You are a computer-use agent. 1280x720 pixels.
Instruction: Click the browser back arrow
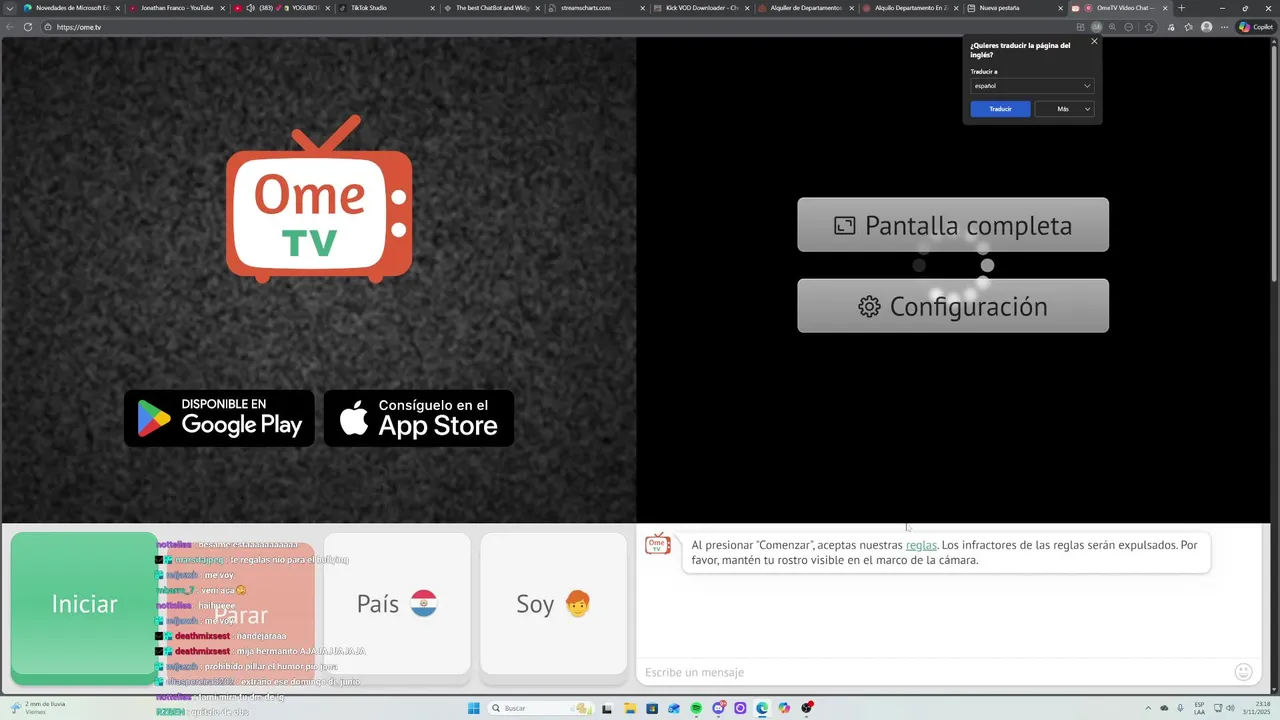coord(10,27)
